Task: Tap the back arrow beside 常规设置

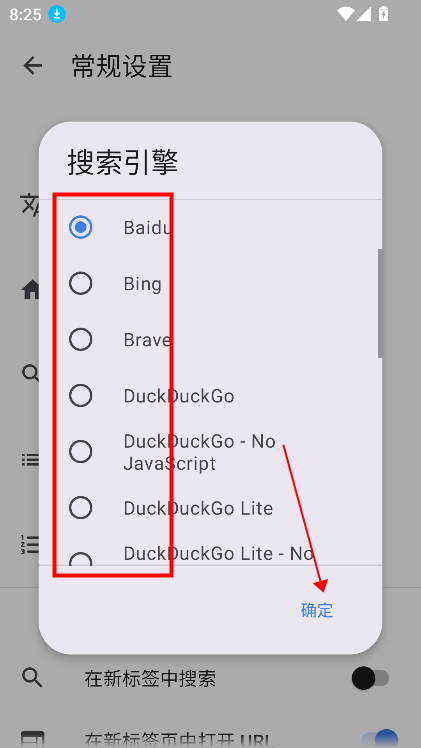Action: click(x=33, y=65)
